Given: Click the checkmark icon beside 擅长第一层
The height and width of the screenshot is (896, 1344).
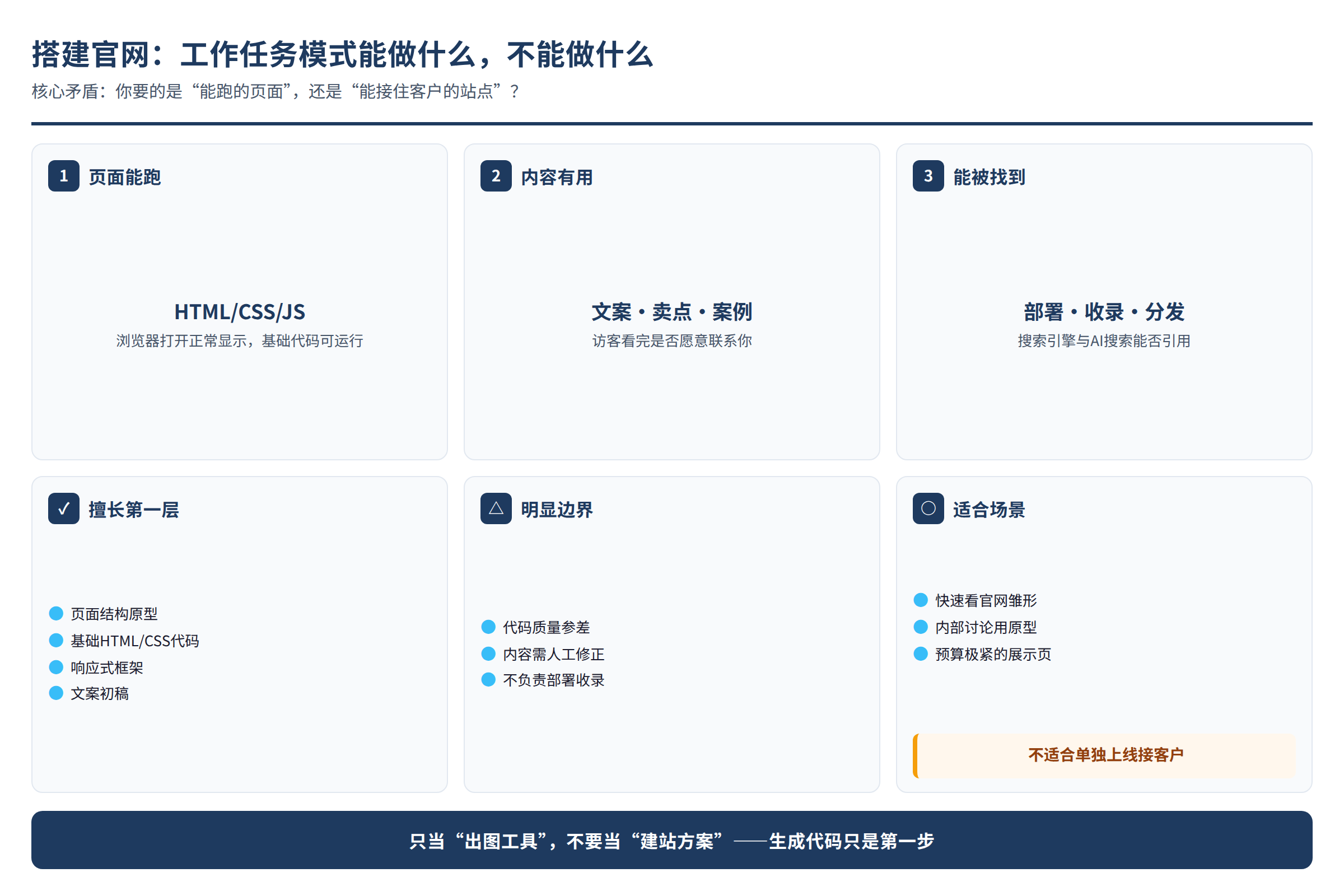Looking at the screenshot, I should click(63, 508).
